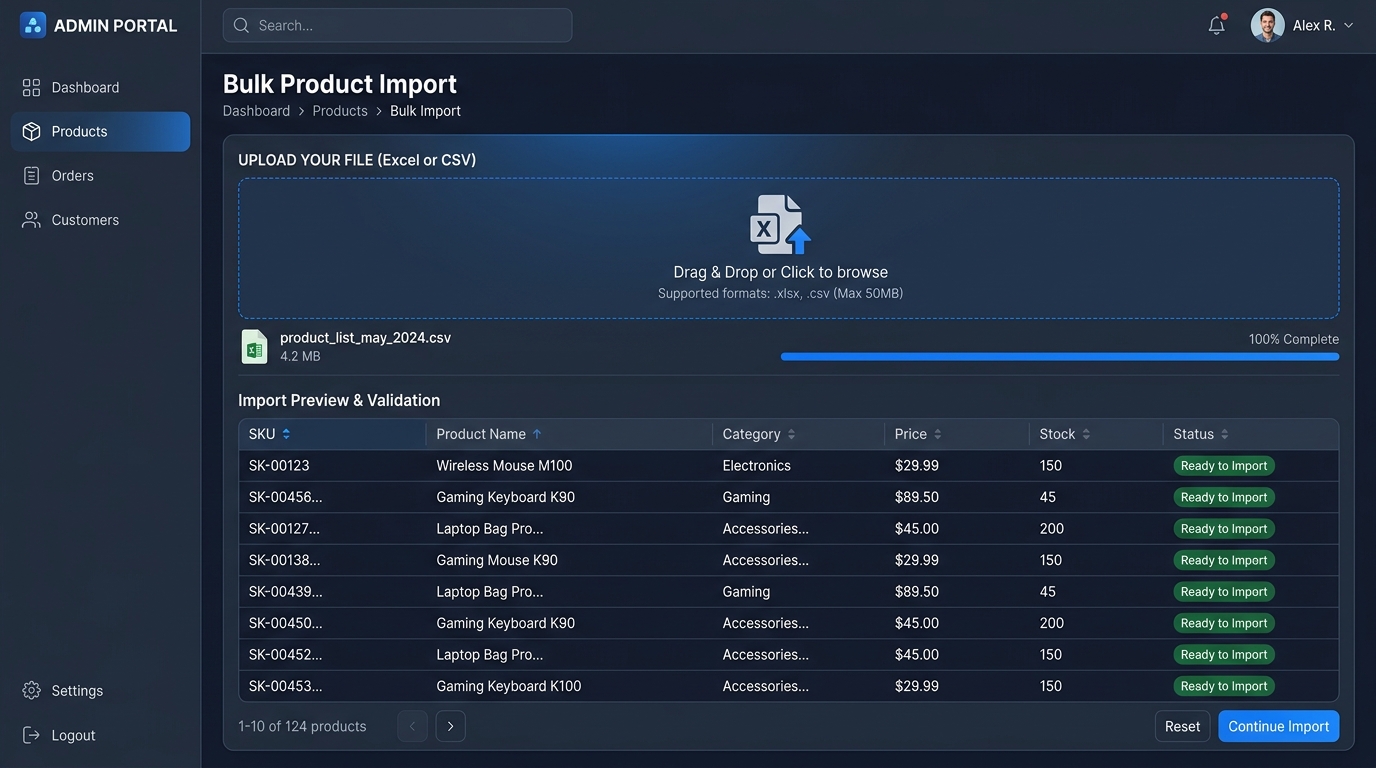This screenshot has height=768, width=1376.
Task: Toggle sort on Price column
Action: (937, 434)
